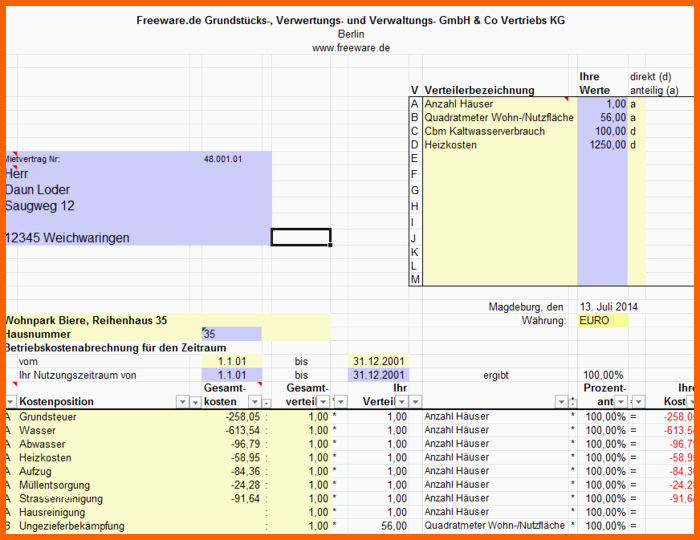This screenshot has width=700, height=540.
Task: Select the Mietvertrag number 48.001.01 cell
Action: tap(223, 158)
